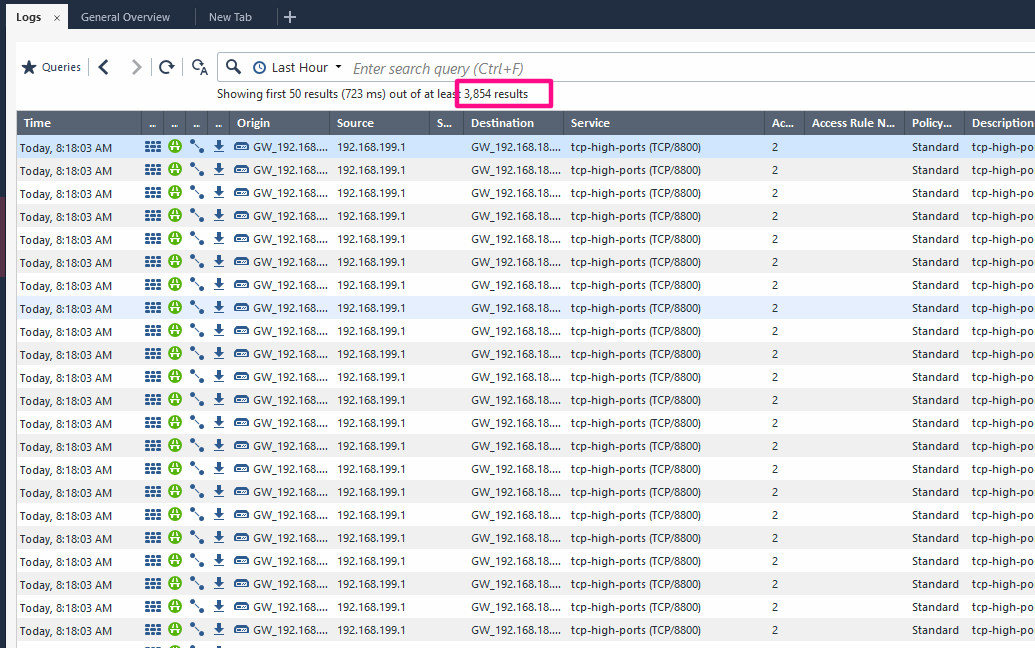1035x648 pixels.
Task: Click the magnifying glass search icon
Action: click(x=233, y=67)
